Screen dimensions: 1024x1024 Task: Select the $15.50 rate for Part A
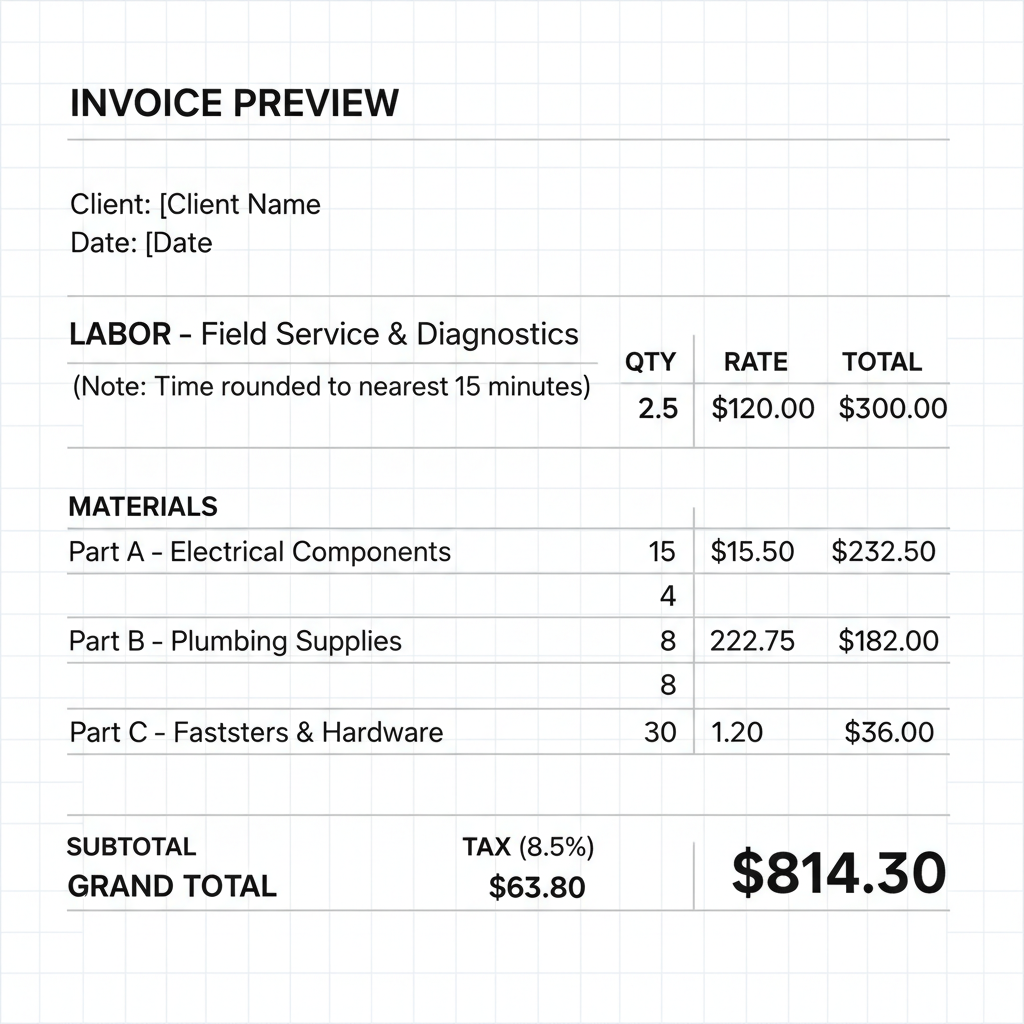pos(752,552)
